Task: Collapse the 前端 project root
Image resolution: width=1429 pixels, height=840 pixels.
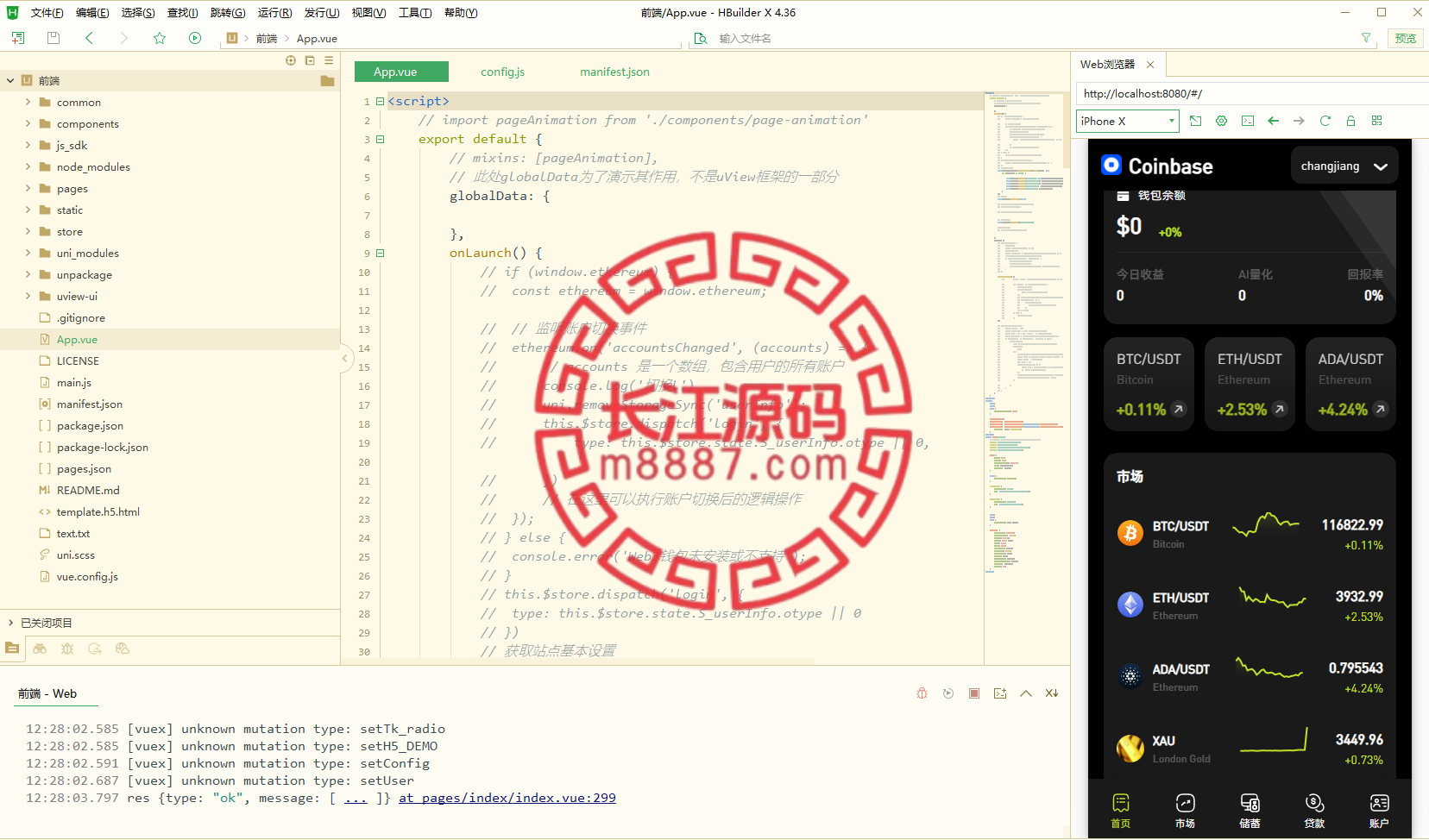Action: point(10,80)
